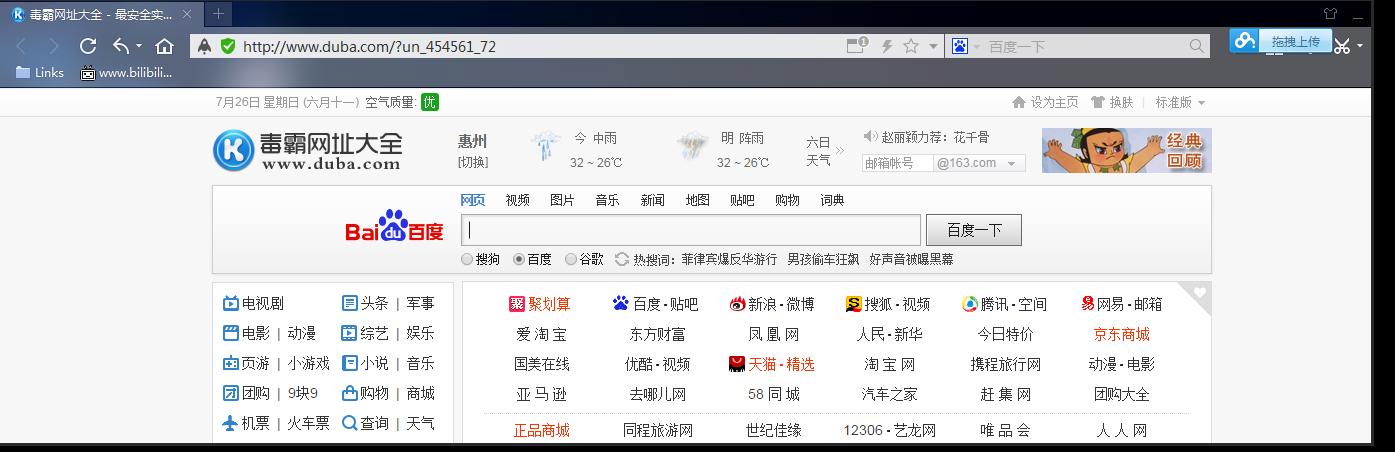The height and width of the screenshot is (452, 1395).
Task: Expand the 六日天气 forecast arrow
Action: [x=840, y=151]
